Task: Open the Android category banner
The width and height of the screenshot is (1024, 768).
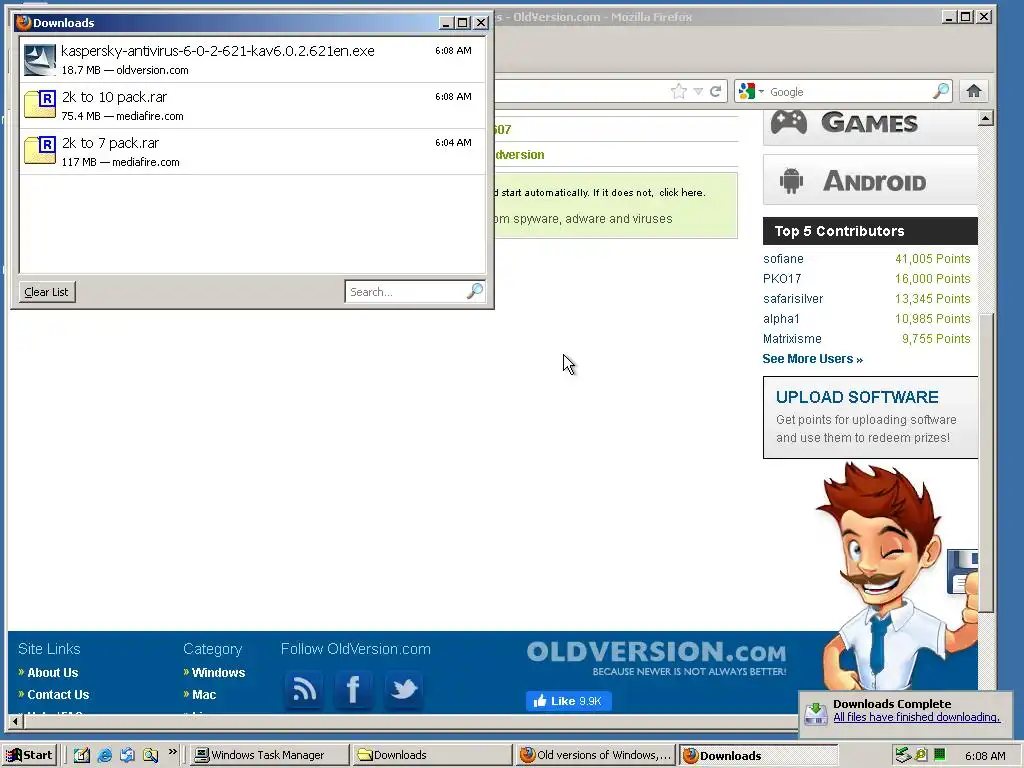Action: click(x=870, y=180)
